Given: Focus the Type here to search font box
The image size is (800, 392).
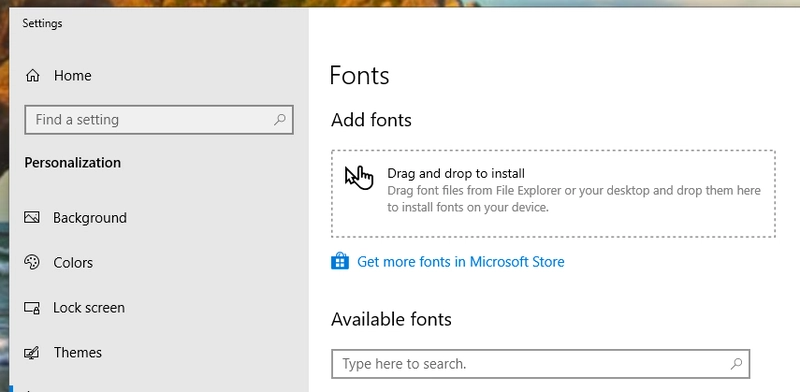Looking at the screenshot, I should (x=540, y=364).
